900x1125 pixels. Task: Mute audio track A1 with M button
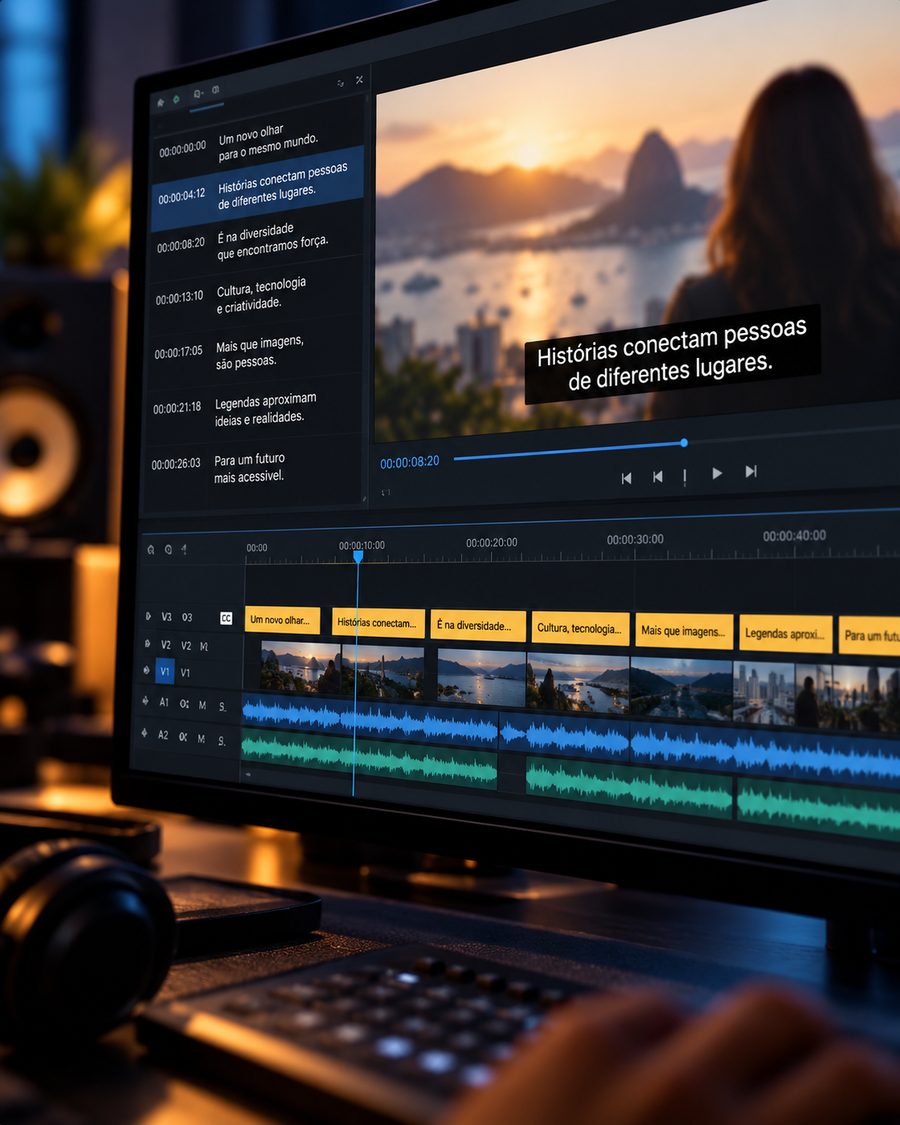[x=202, y=705]
